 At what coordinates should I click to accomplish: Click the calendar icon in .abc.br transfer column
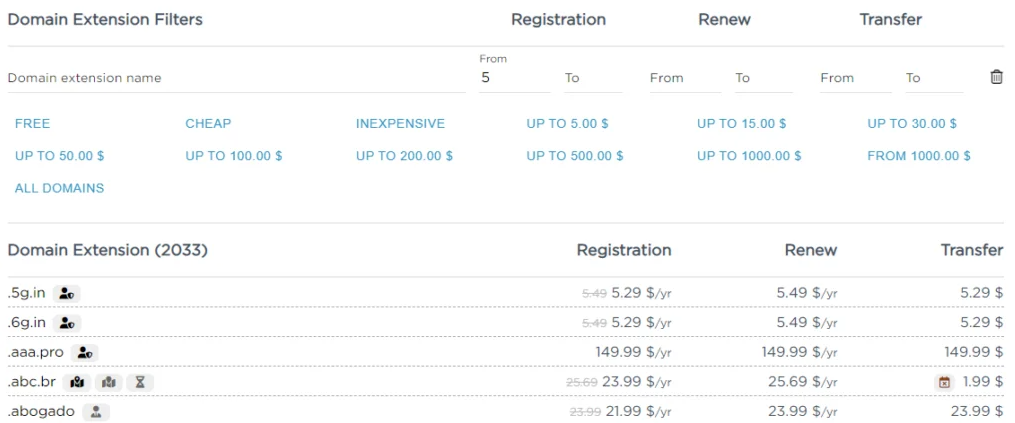[943, 382]
